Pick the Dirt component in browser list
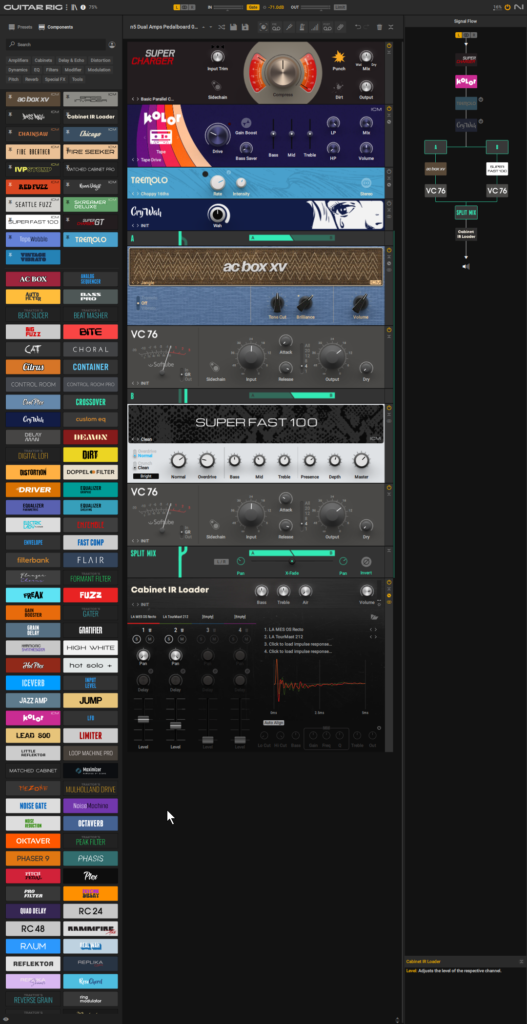 [90, 455]
